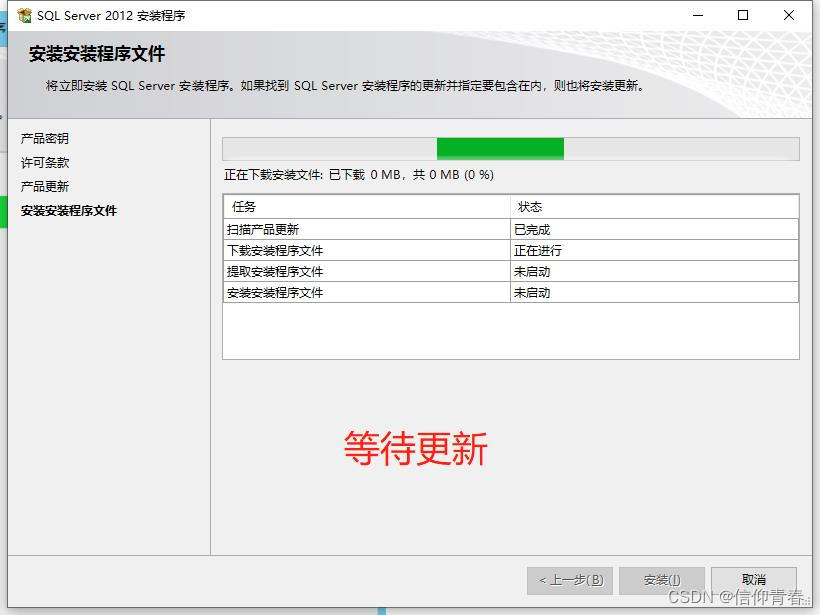Close the SQL Server 2012 setup window

(789, 15)
